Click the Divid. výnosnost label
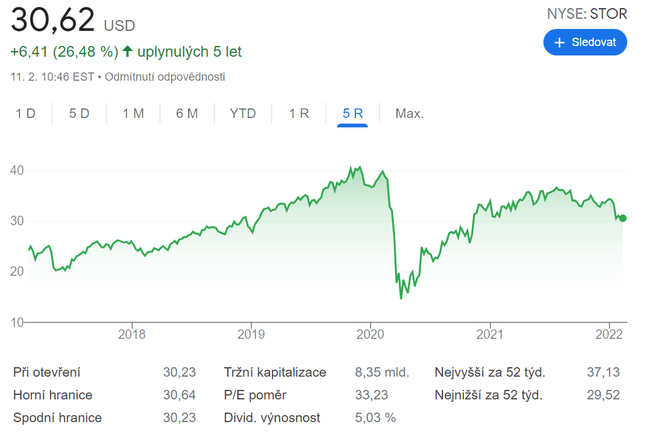This screenshot has height=434, width=650. [273, 417]
